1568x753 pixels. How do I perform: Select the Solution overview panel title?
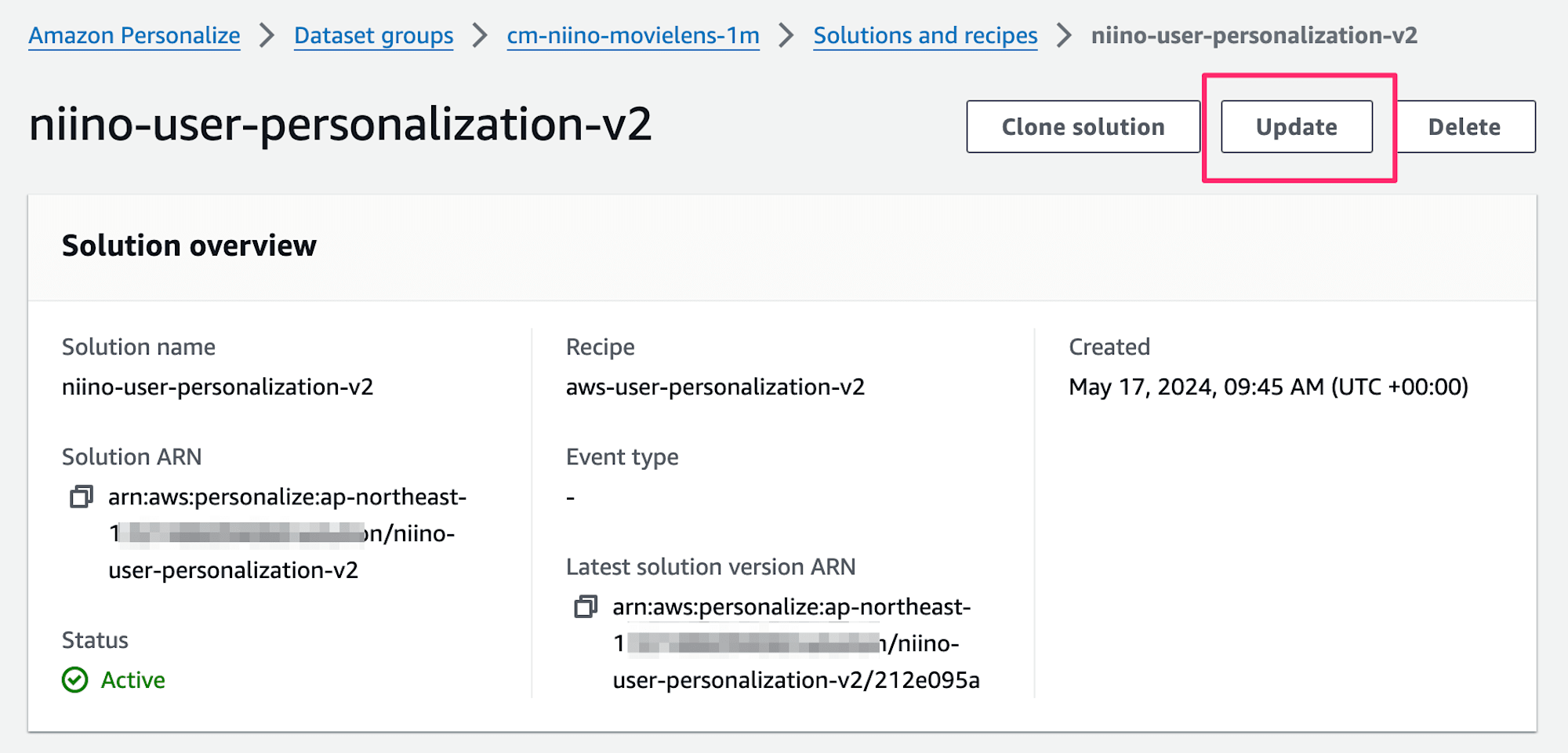(189, 246)
